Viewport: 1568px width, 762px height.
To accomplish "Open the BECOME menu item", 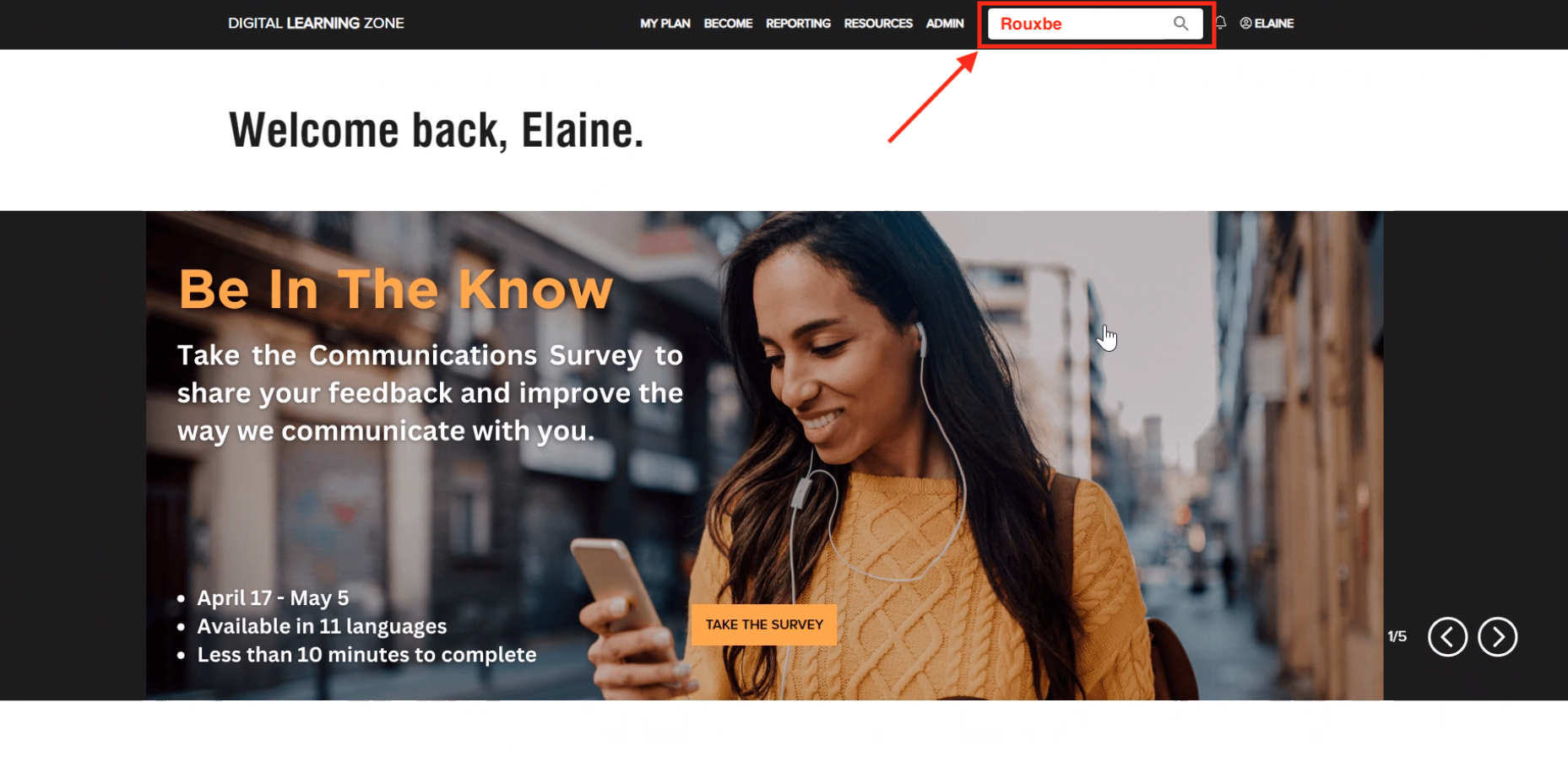I will point(728,24).
